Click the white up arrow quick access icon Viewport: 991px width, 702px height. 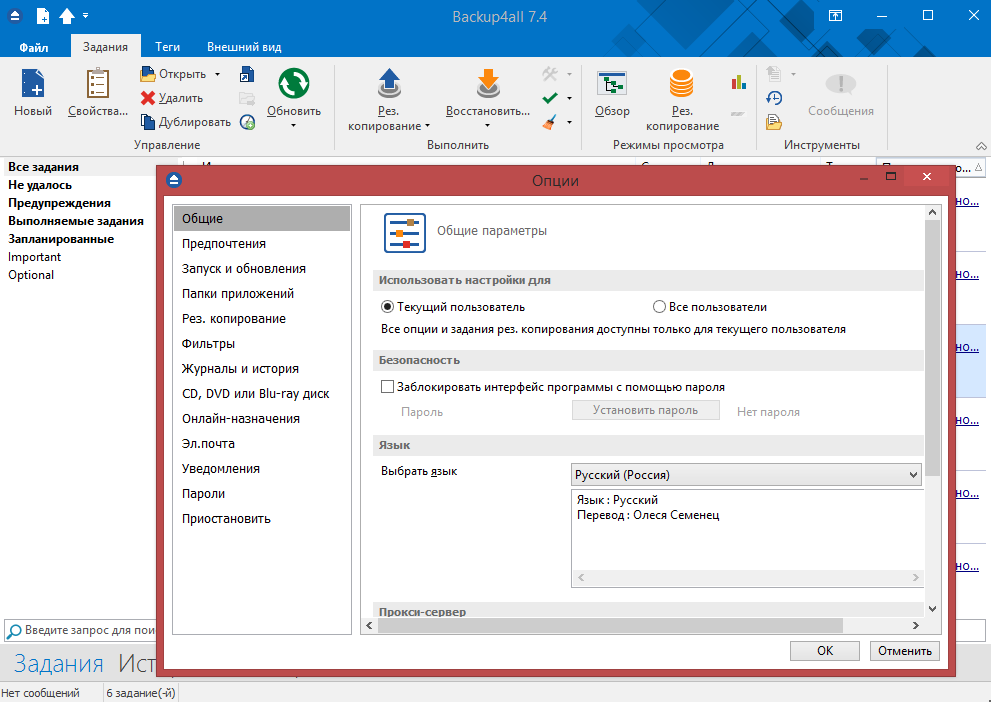67,16
